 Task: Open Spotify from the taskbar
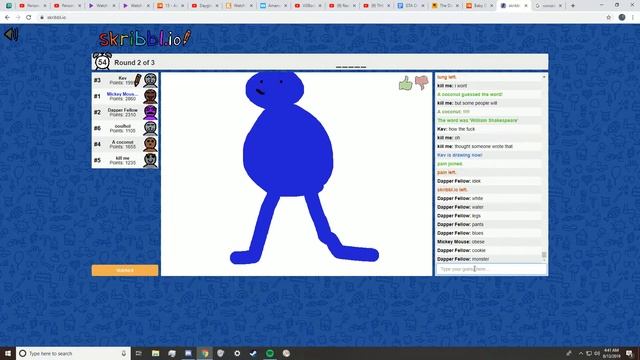point(270,353)
